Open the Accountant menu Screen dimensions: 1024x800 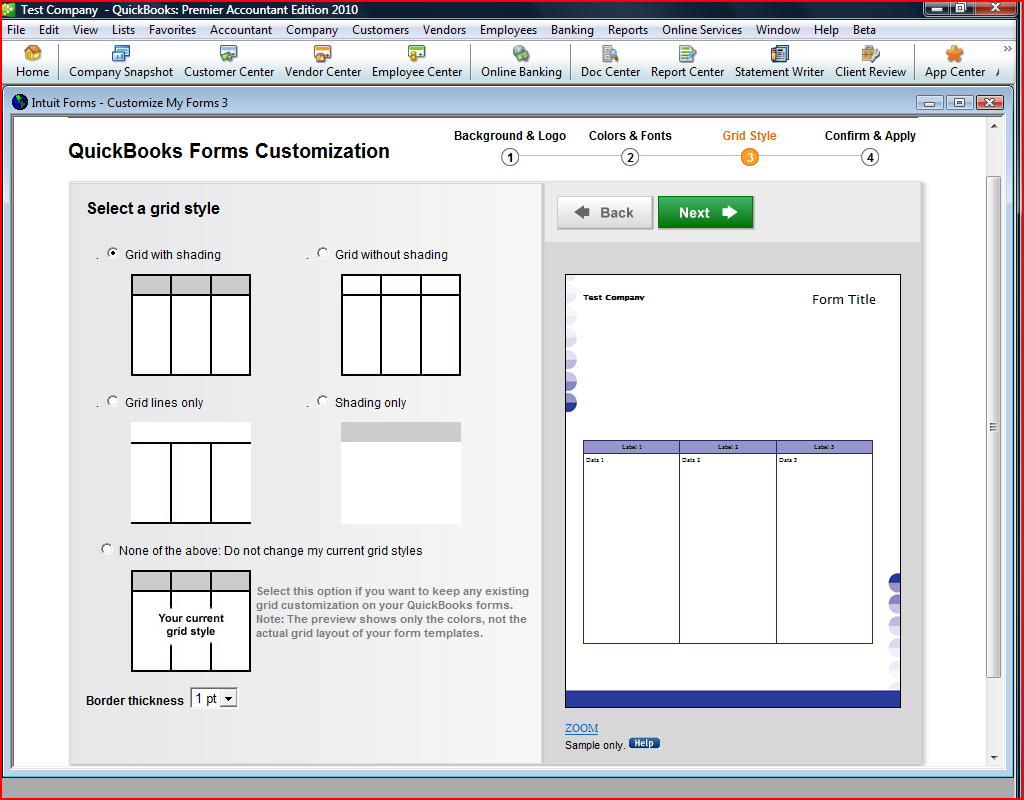pos(241,30)
